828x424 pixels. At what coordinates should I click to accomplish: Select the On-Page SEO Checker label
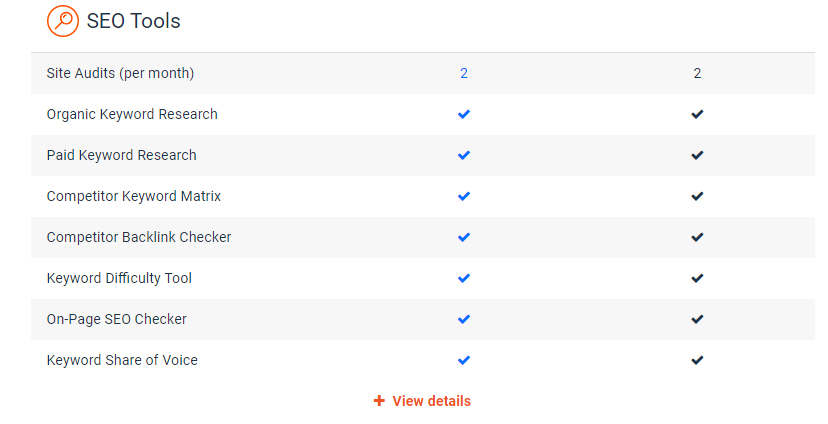(x=117, y=319)
